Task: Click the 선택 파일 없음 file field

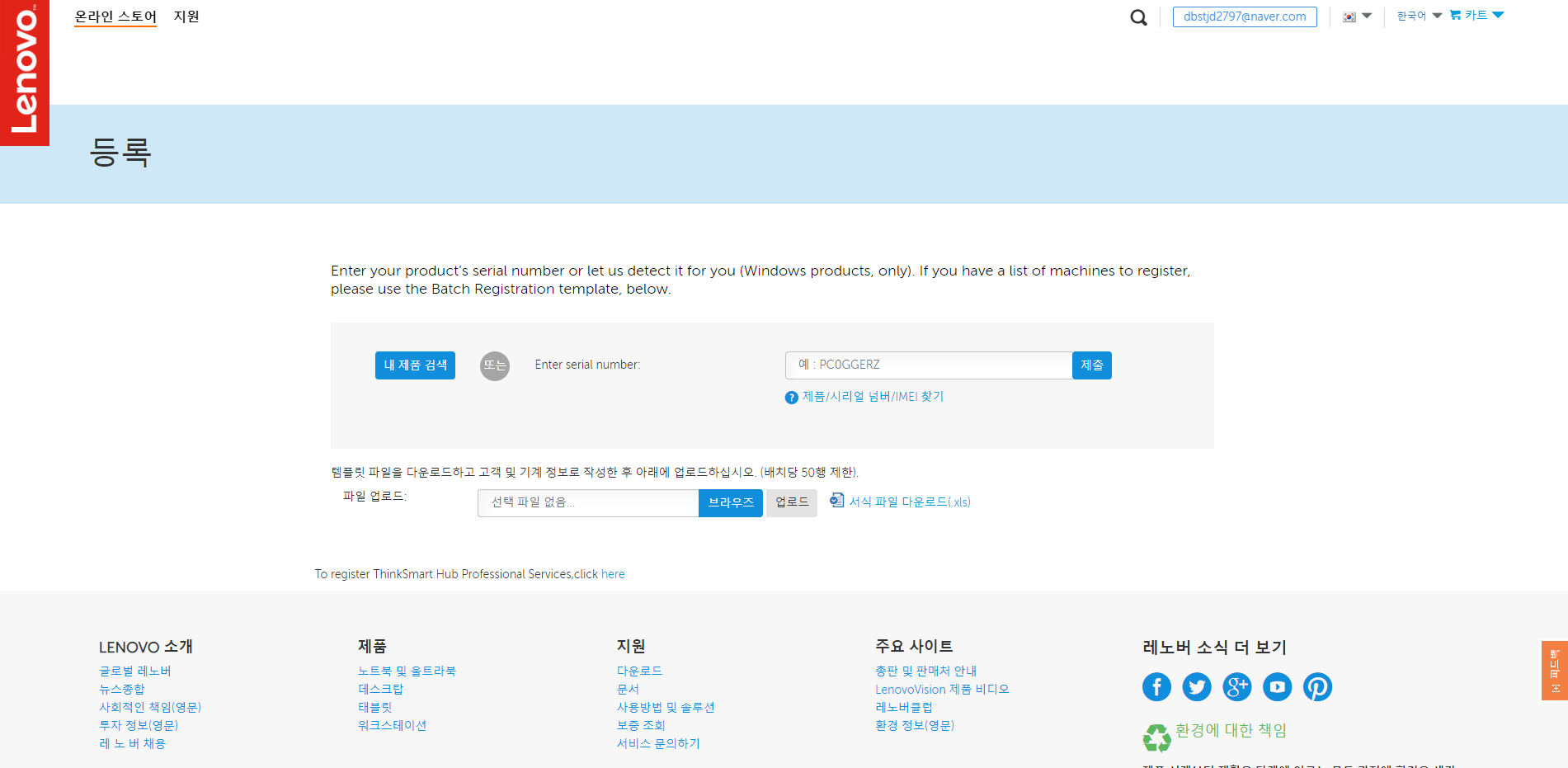Action: click(588, 503)
